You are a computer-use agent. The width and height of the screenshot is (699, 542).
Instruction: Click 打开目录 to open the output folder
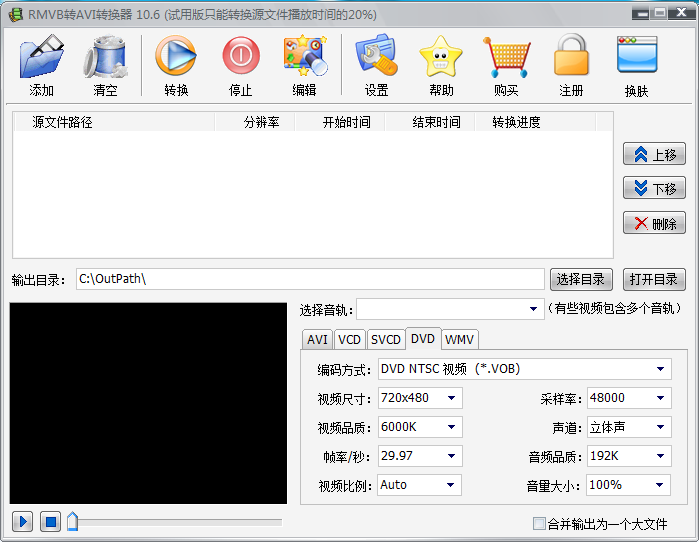654,279
